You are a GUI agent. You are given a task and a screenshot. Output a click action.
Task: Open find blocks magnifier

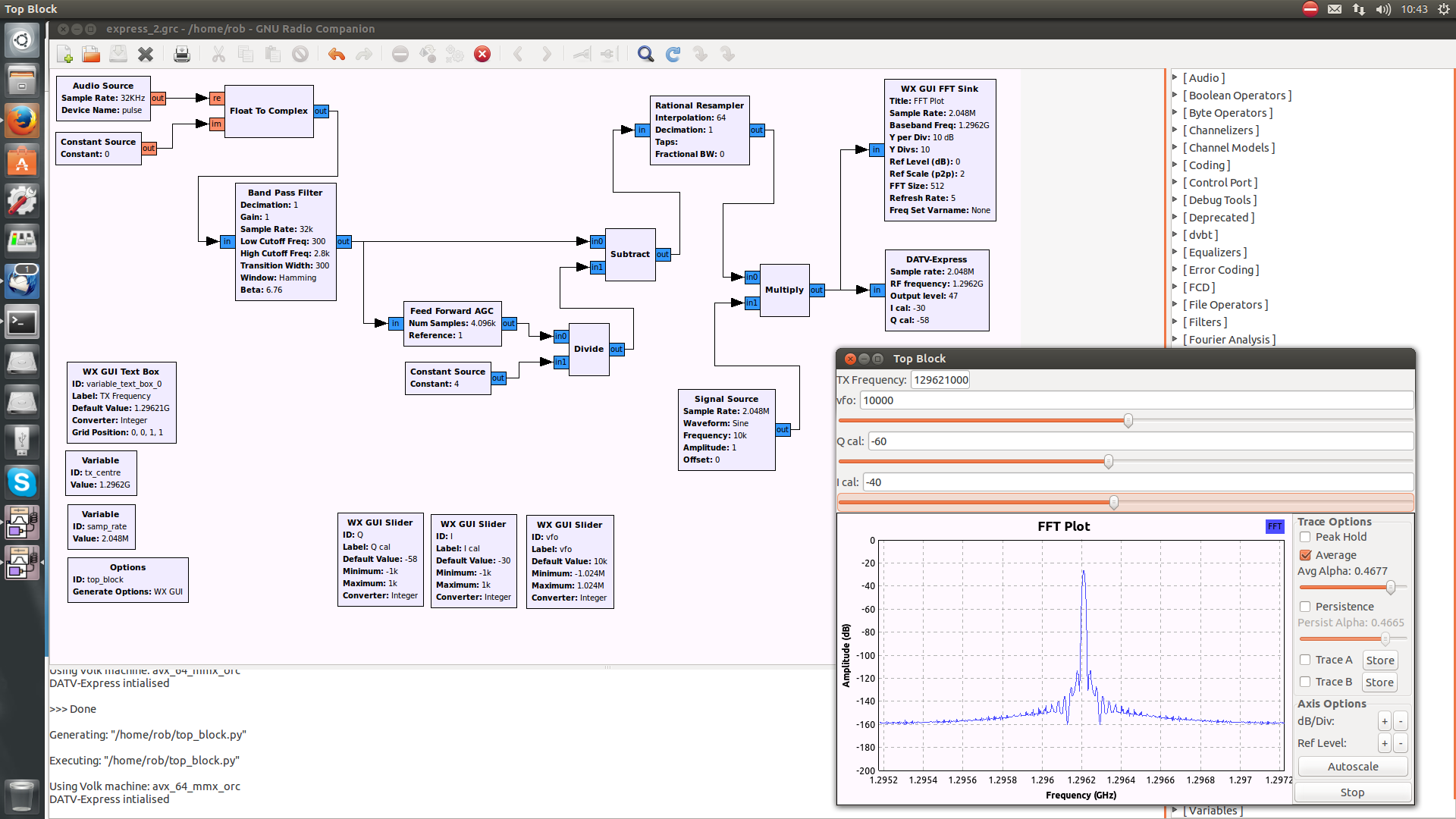[x=645, y=54]
